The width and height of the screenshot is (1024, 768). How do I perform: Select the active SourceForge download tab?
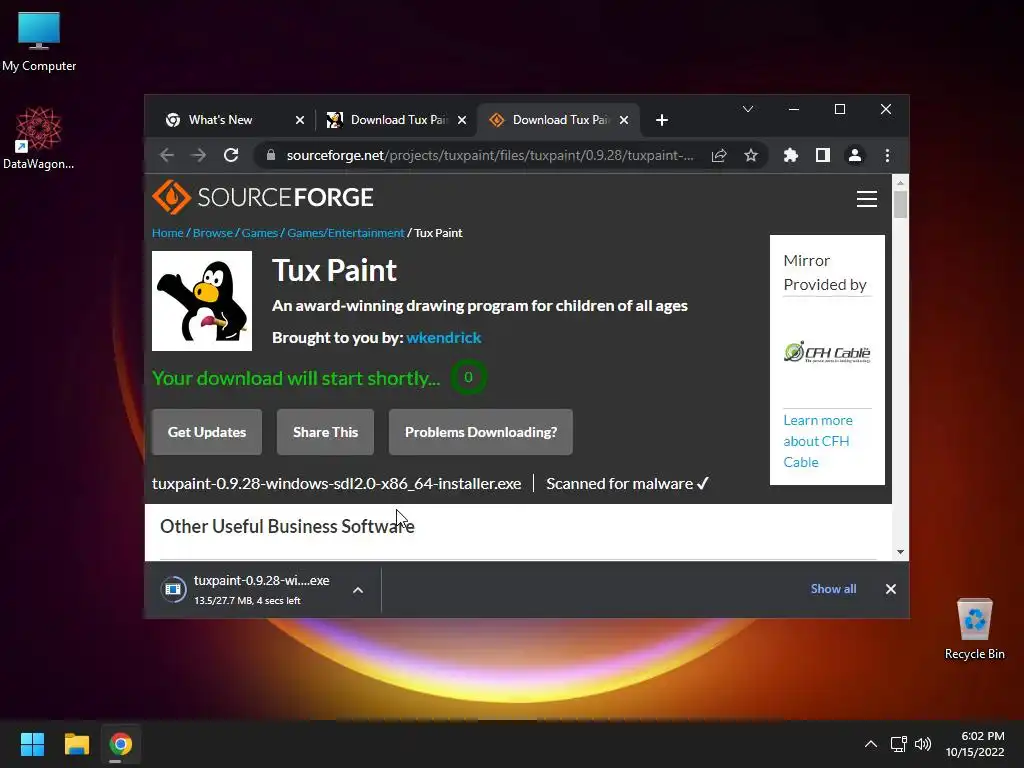[x=559, y=120]
